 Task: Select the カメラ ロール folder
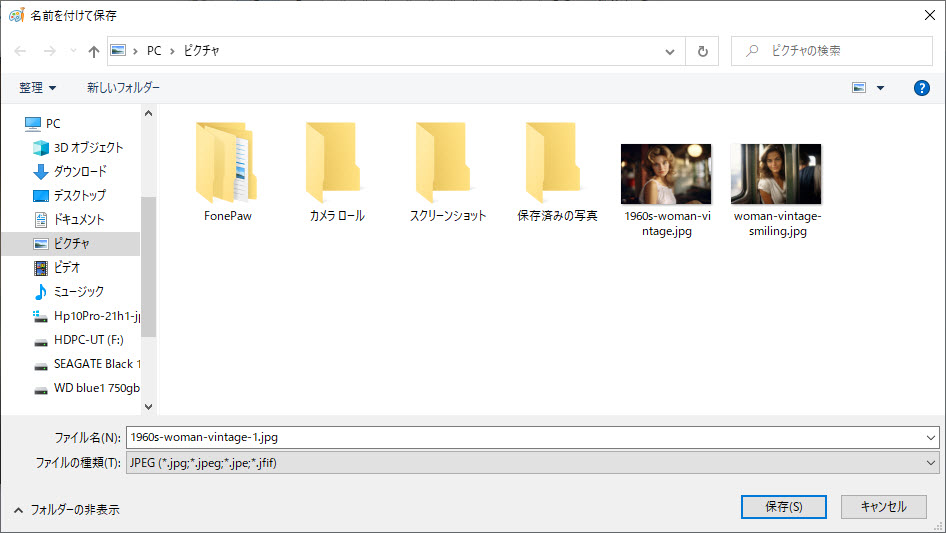[337, 165]
